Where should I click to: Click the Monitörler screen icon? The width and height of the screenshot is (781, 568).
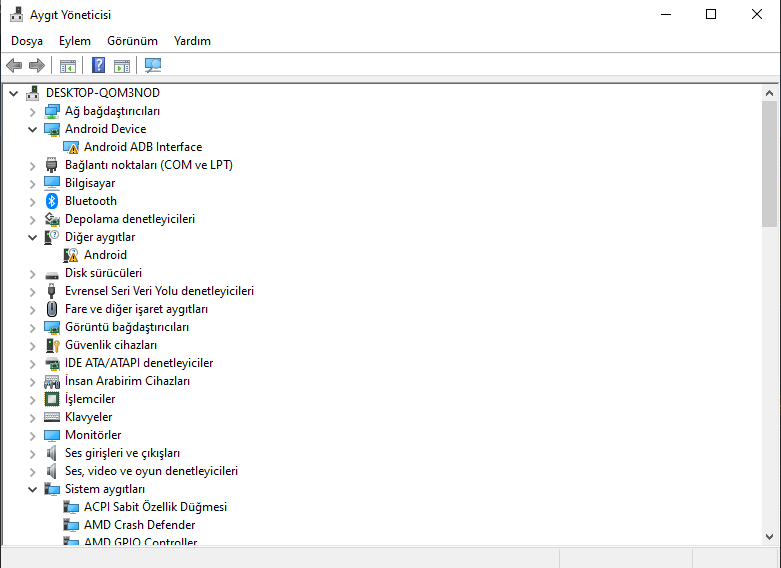[52, 435]
